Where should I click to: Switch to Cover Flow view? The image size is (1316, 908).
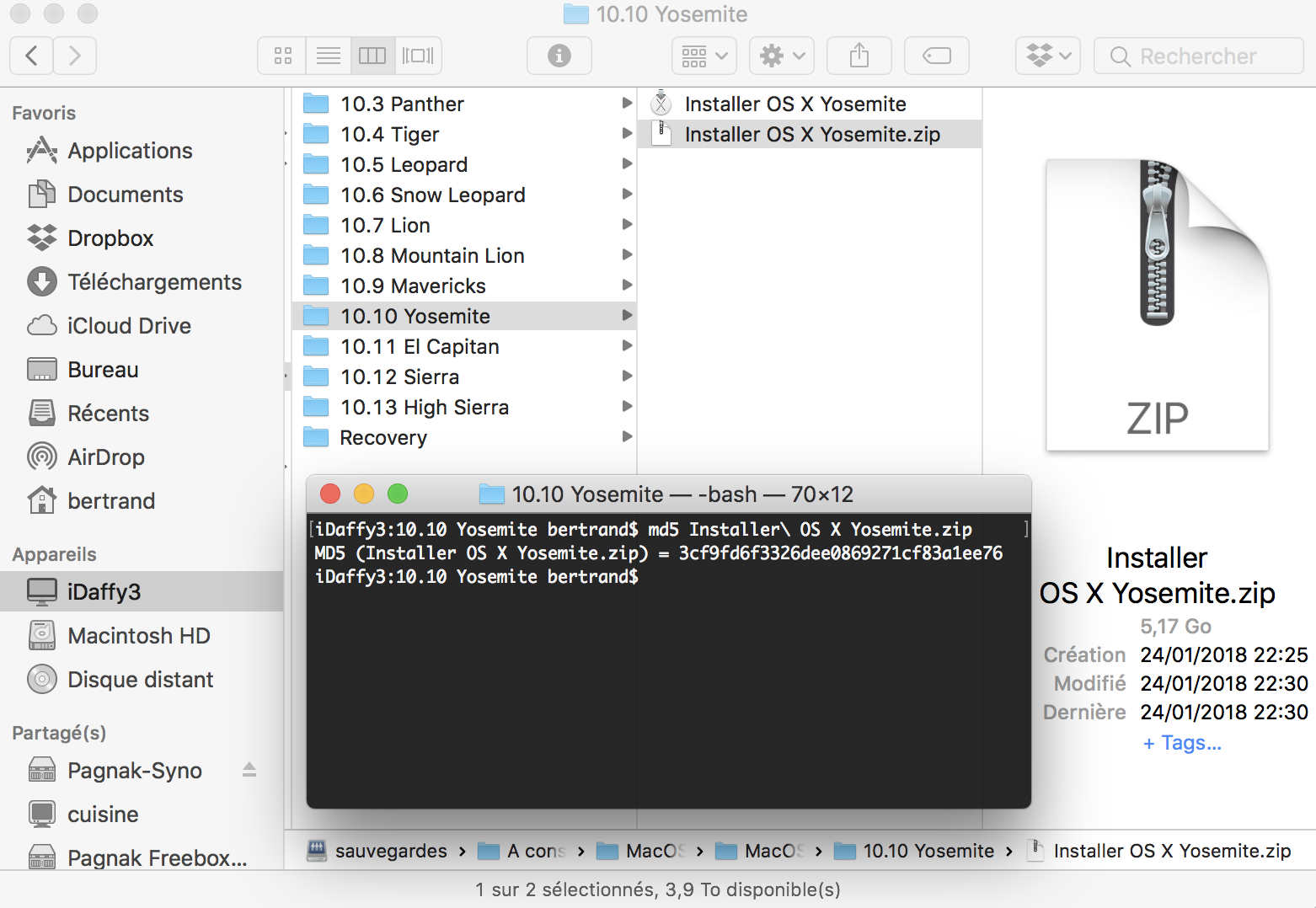click(x=418, y=56)
